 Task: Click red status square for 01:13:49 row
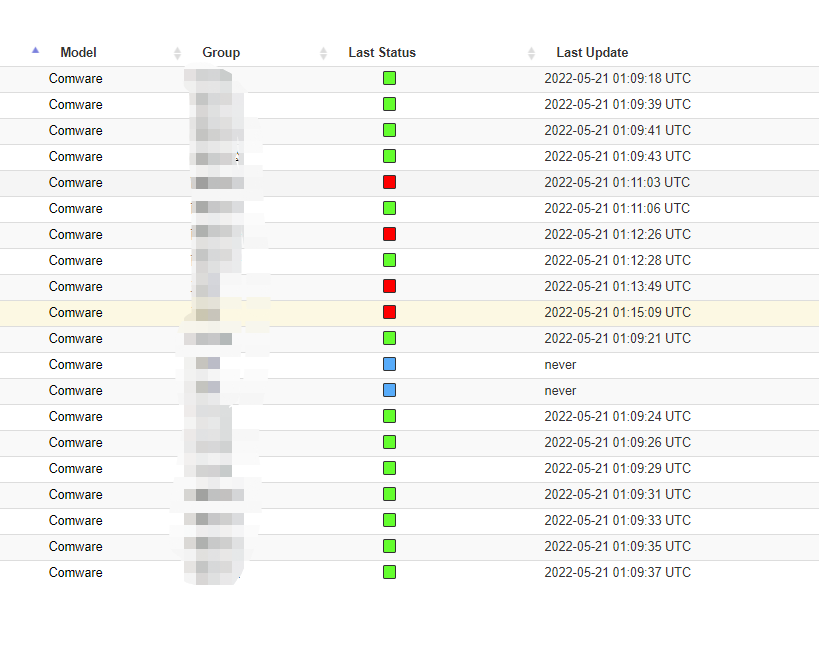click(389, 286)
